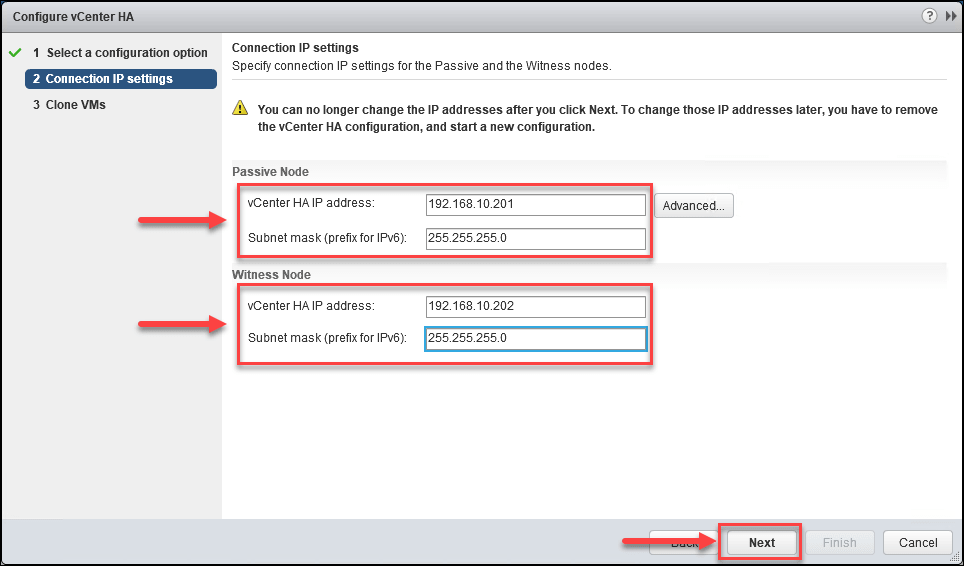The height and width of the screenshot is (566, 964).
Task: Click the double-arrow expand icon in title bar
Action: [950, 17]
